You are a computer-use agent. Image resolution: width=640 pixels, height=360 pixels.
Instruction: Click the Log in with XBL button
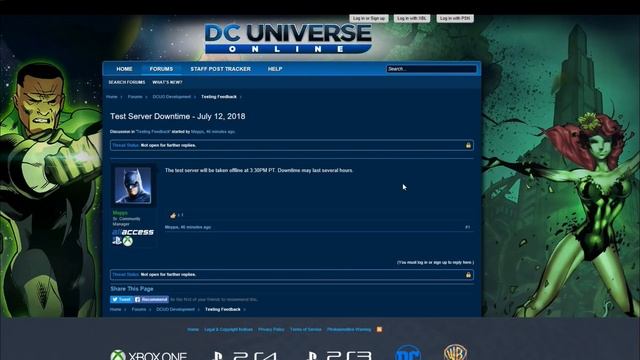412,18
